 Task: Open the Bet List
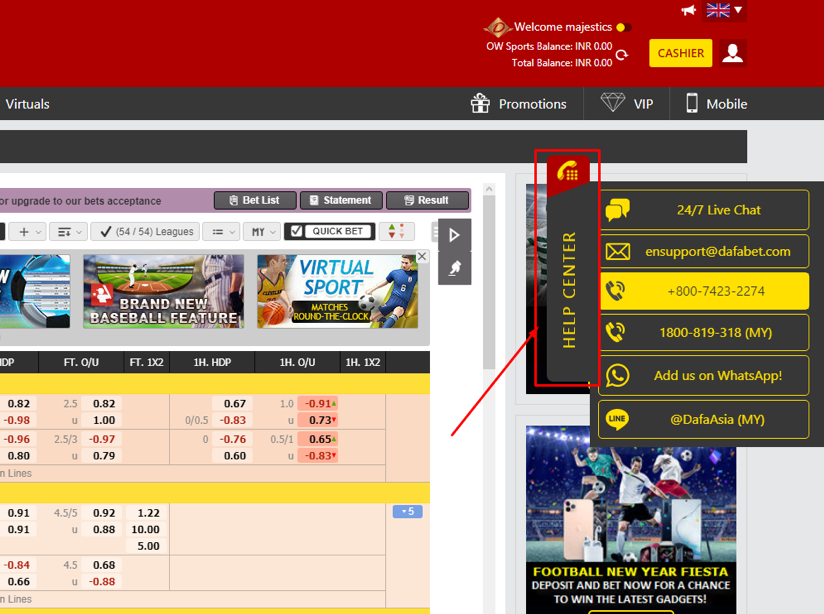click(x=255, y=200)
